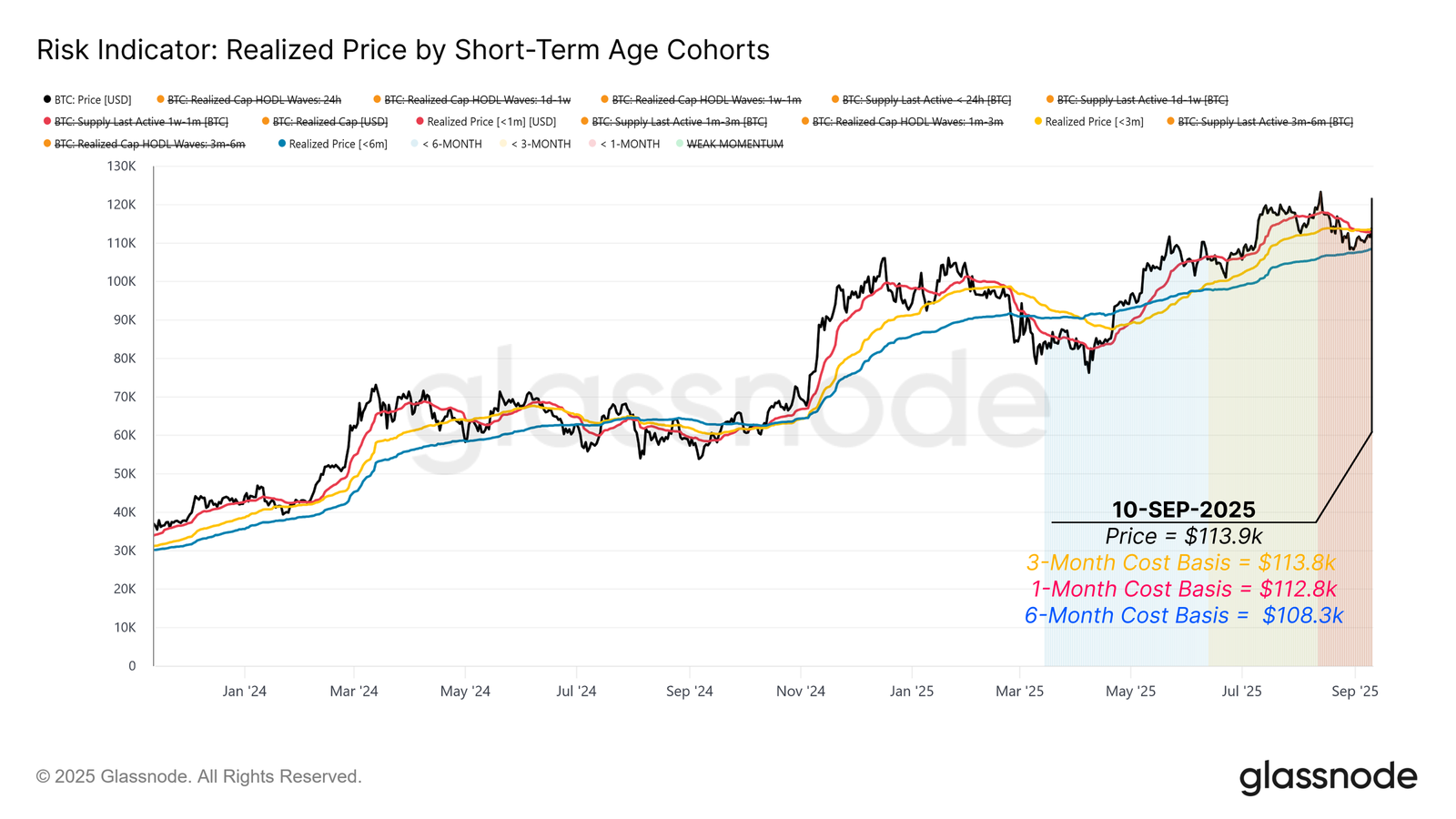Click the glassnode logo at bottom right
The height and width of the screenshot is (819, 1456).
click(x=1328, y=778)
